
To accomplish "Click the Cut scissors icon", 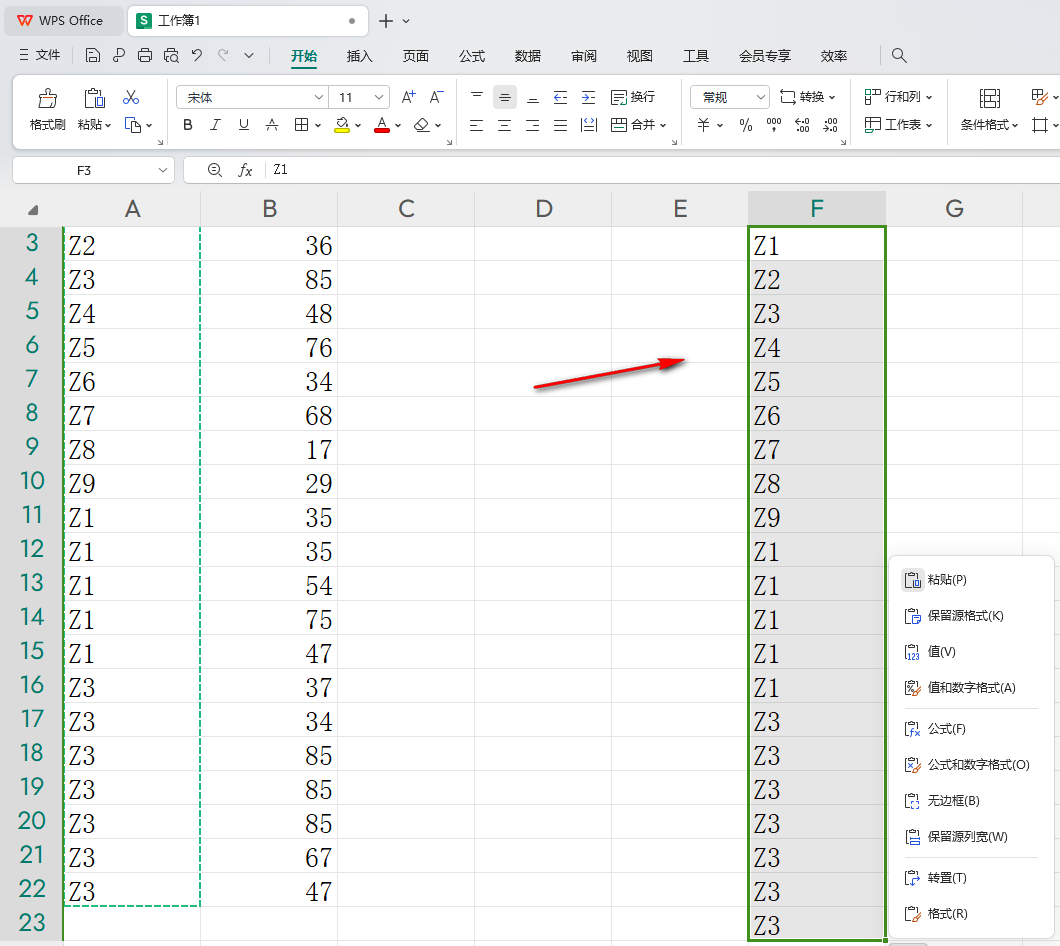I will [130, 97].
